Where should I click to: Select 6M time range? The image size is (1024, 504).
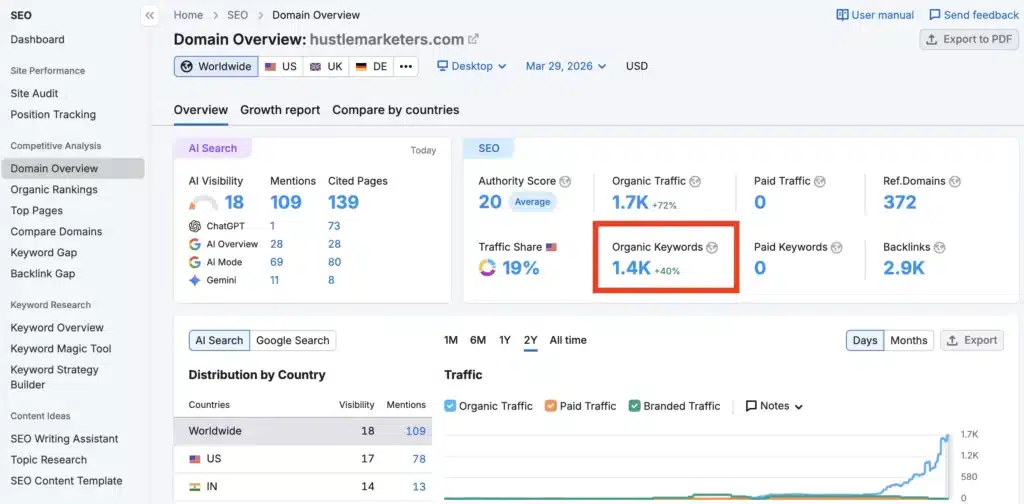click(x=478, y=340)
